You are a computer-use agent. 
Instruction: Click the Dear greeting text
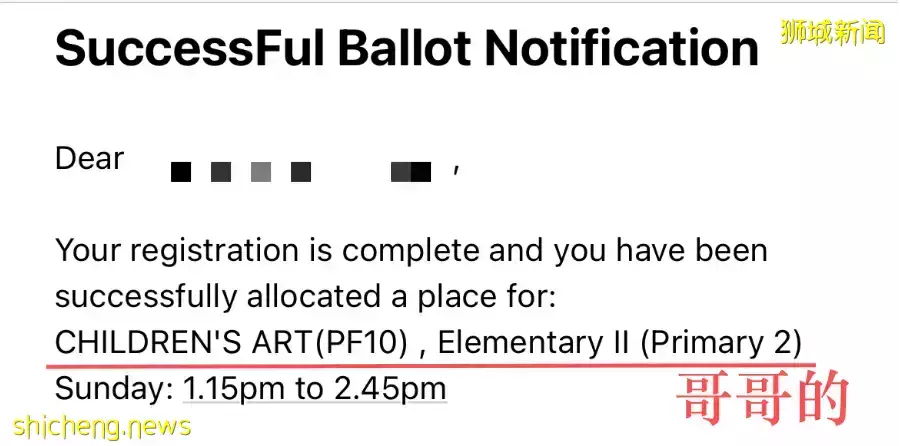(x=90, y=159)
